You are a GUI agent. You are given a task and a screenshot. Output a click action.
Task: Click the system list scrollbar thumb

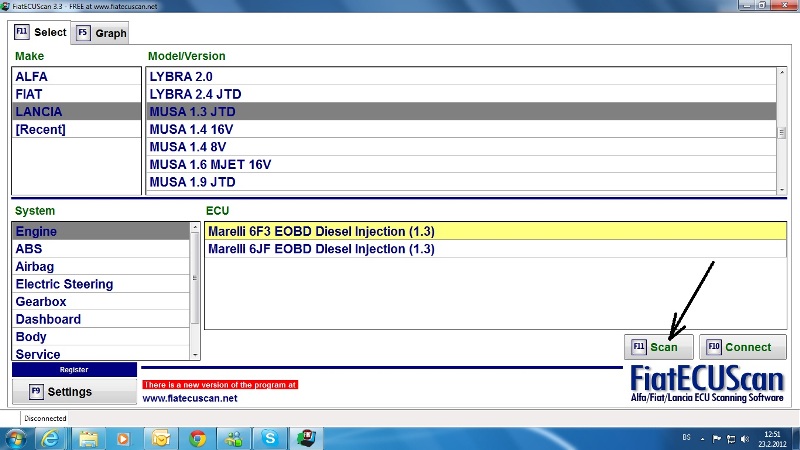click(x=194, y=278)
